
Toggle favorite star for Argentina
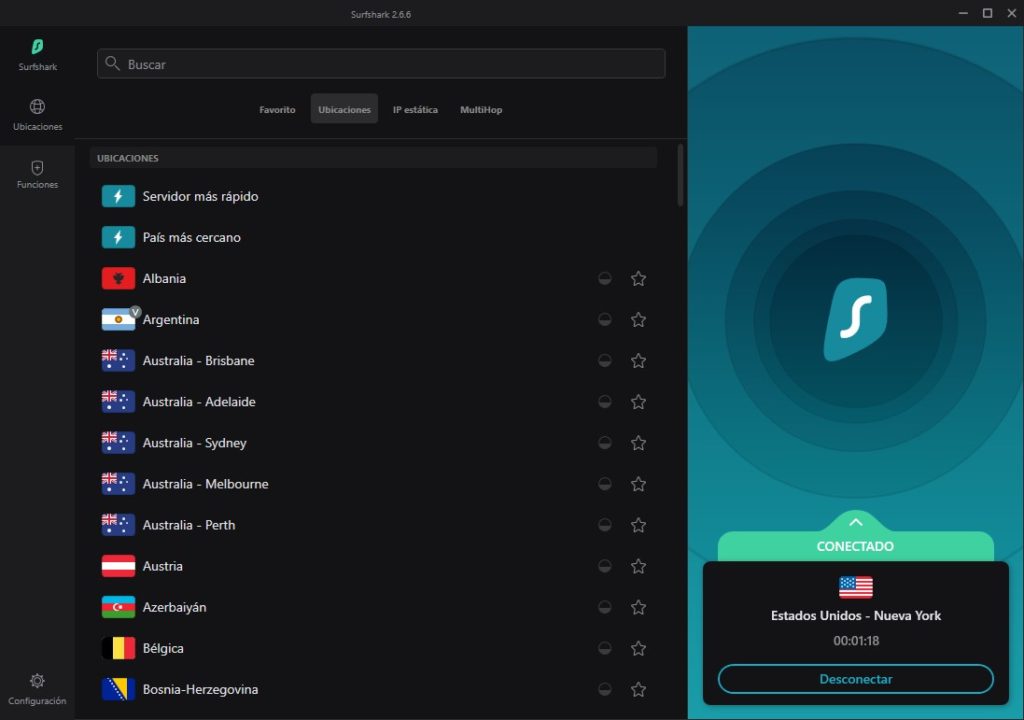(x=638, y=320)
